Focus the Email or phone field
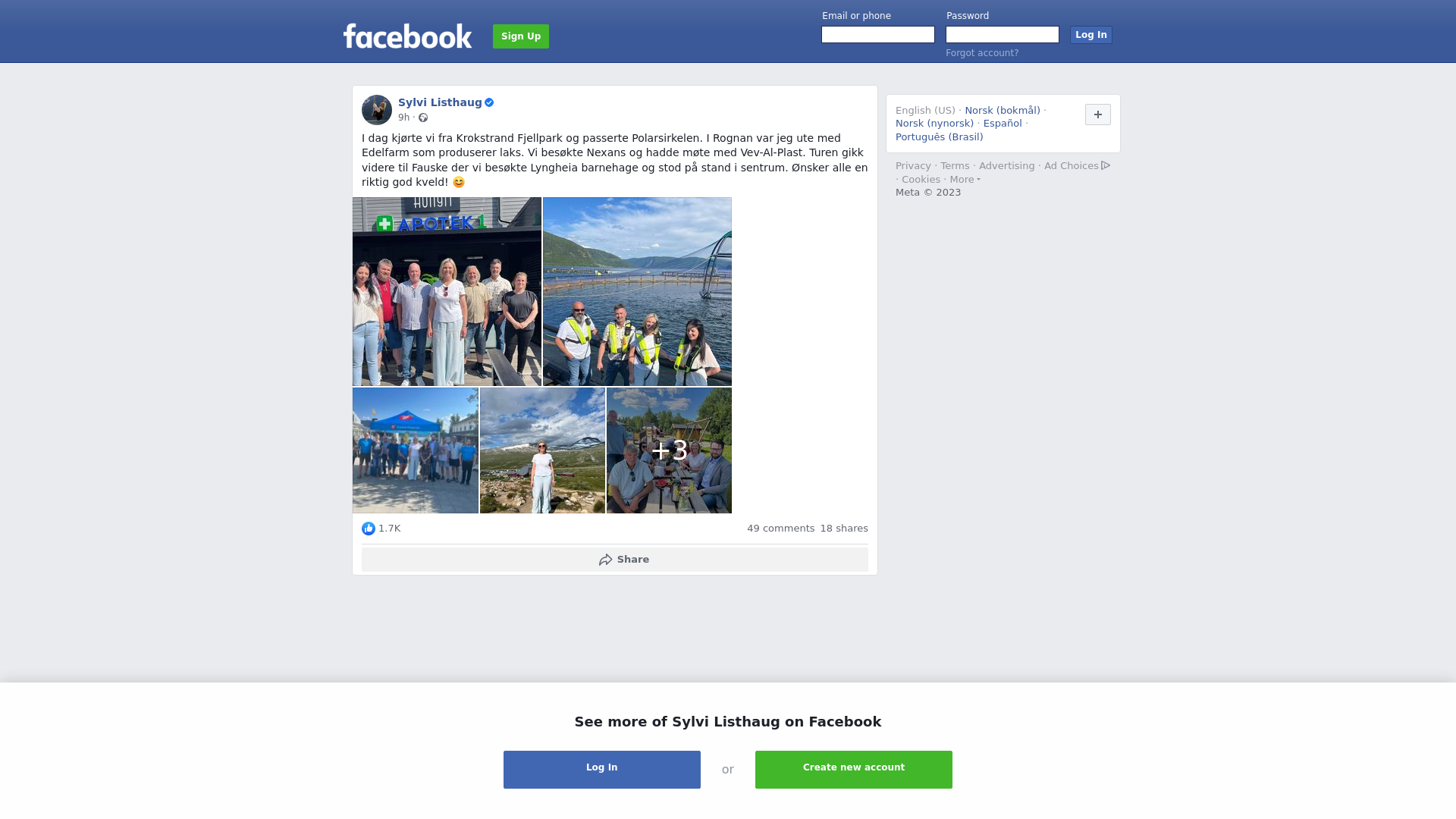The width and height of the screenshot is (1456, 819). 878,35
